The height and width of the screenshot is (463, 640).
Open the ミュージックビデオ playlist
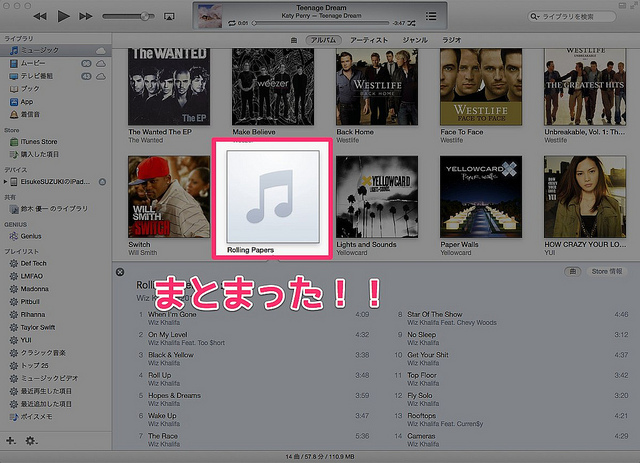pyautogui.click(x=56, y=378)
